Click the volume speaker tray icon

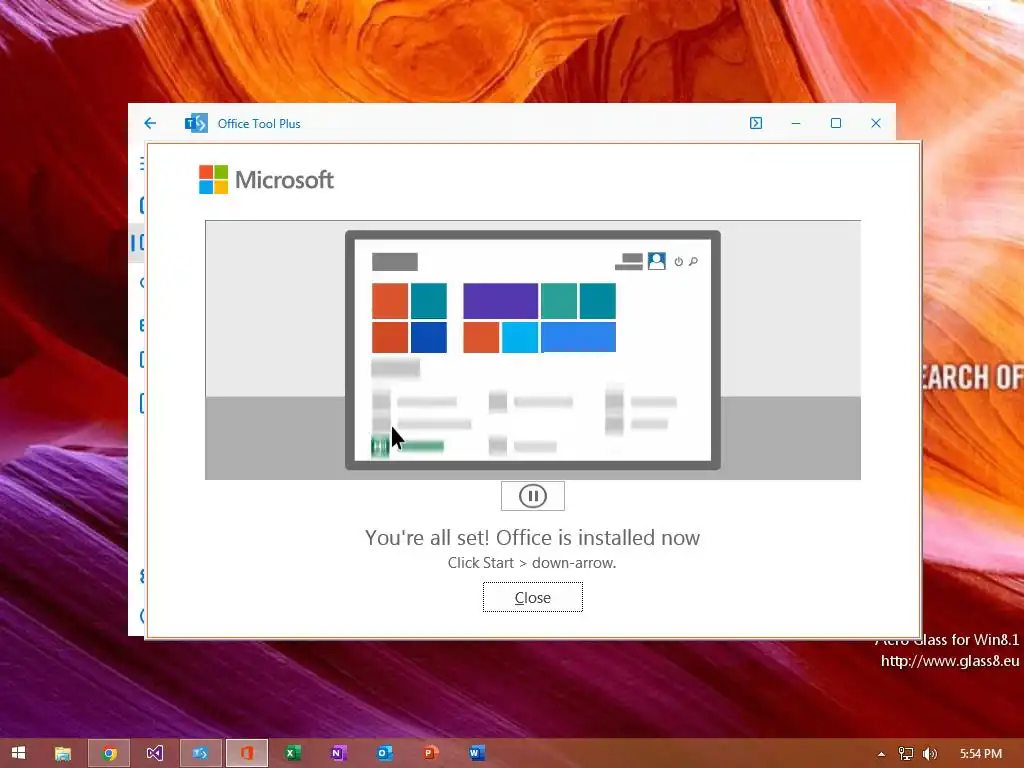pos(929,754)
